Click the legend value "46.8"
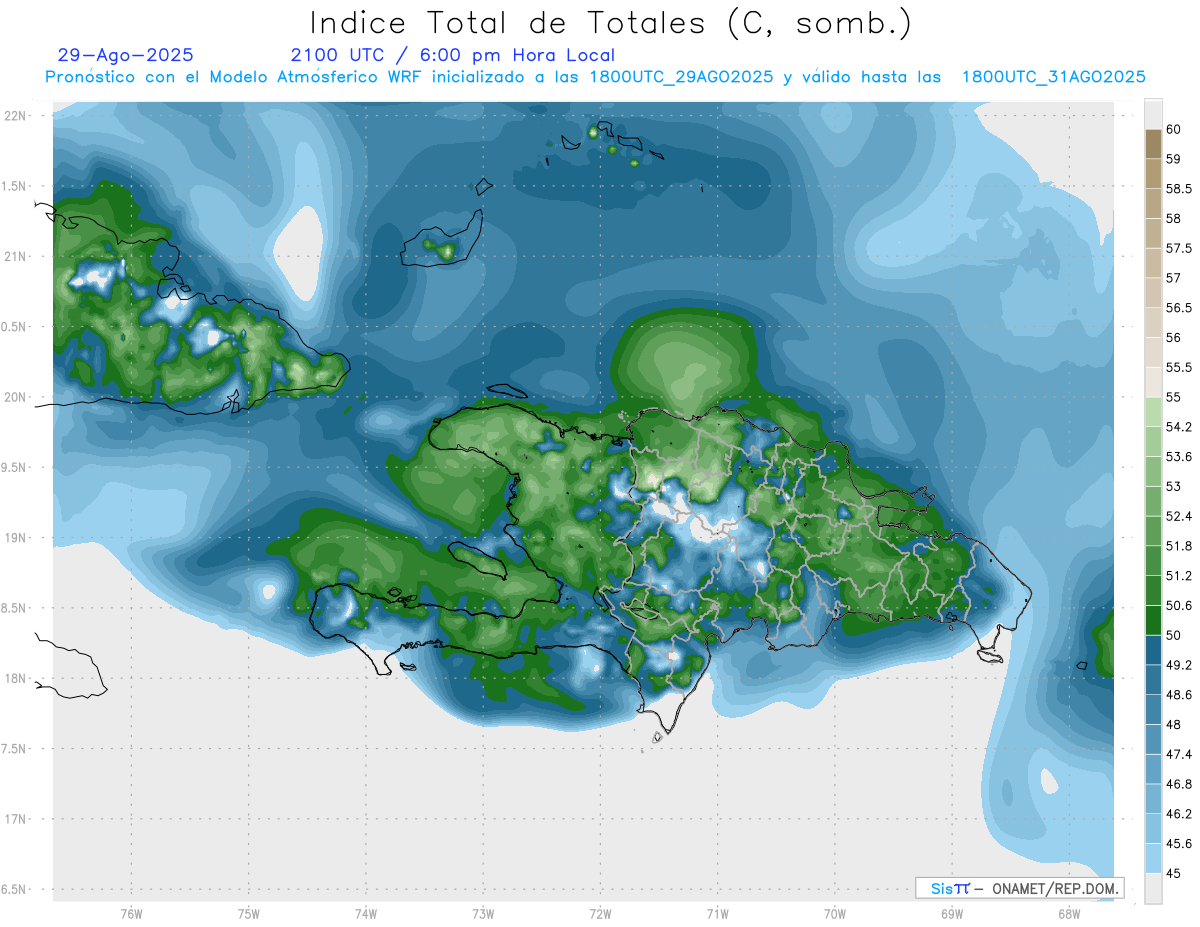The image size is (1200, 927). 1179,784
